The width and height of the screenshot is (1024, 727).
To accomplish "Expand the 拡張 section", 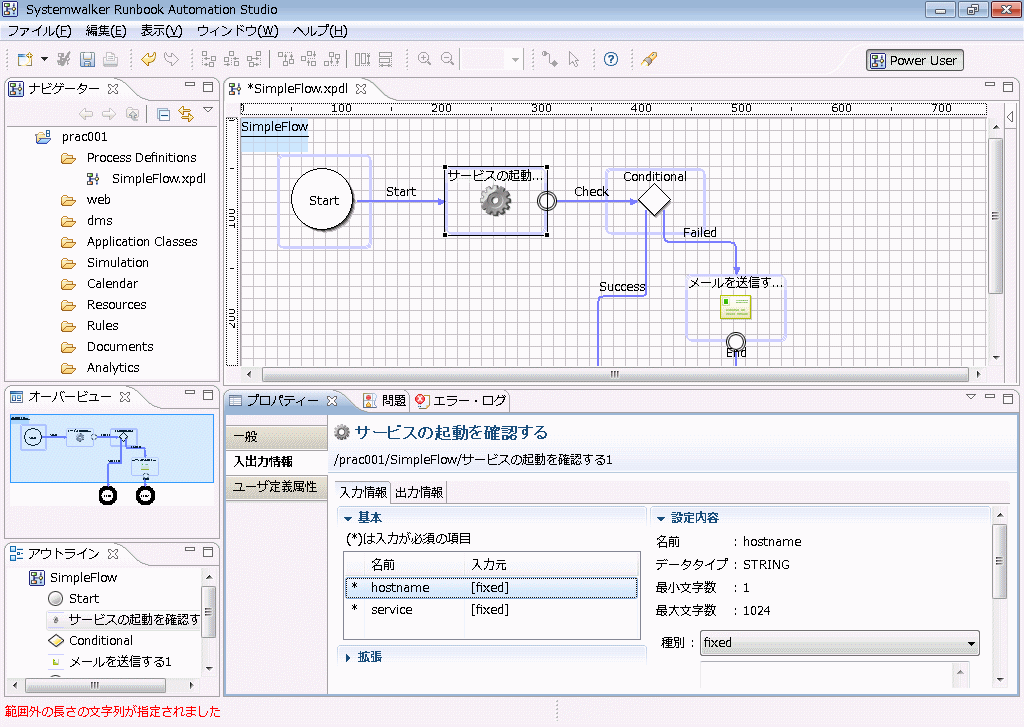I will pyautogui.click(x=348, y=658).
